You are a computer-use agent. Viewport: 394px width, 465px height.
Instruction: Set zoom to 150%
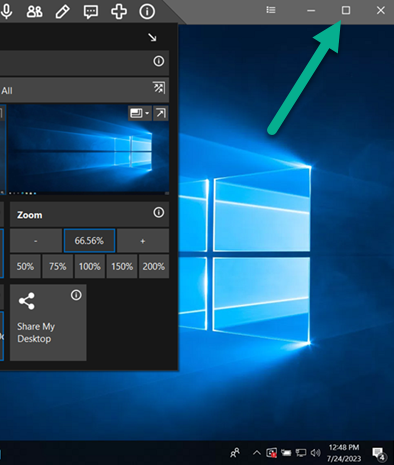[122, 266]
